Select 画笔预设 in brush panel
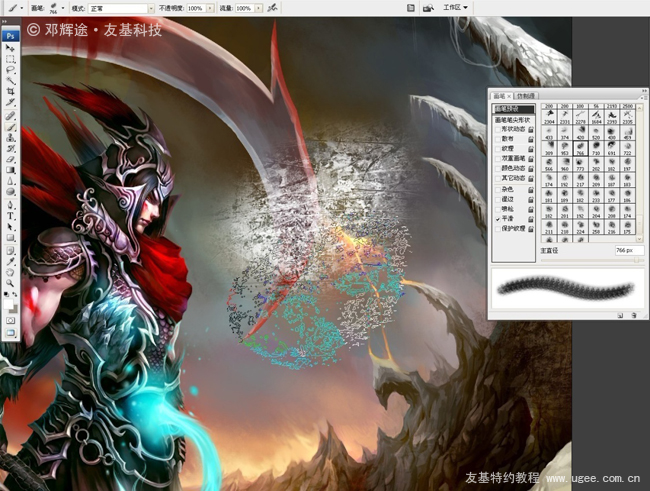Screen dimensions: 650x491 [514, 109]
